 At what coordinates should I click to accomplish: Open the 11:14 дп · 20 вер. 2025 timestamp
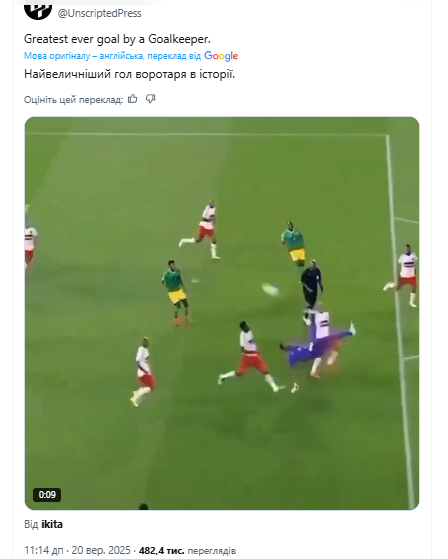(x=77, y=550)
